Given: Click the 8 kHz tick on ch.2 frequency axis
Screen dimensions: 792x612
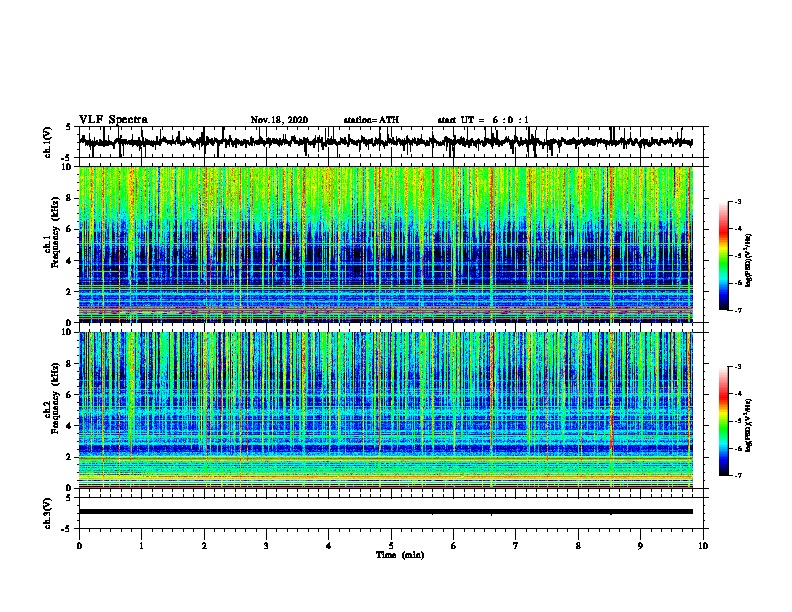Looking at the screenshot, I should point(70,364).
